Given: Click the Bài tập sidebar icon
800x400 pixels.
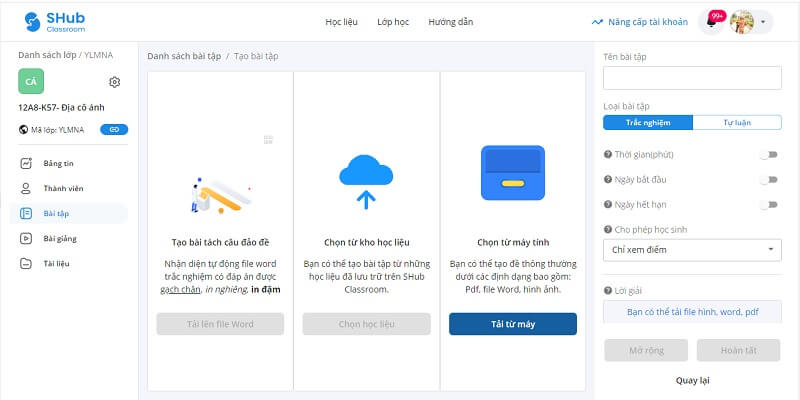Looking at the screenshot, I should coord(26,213).
